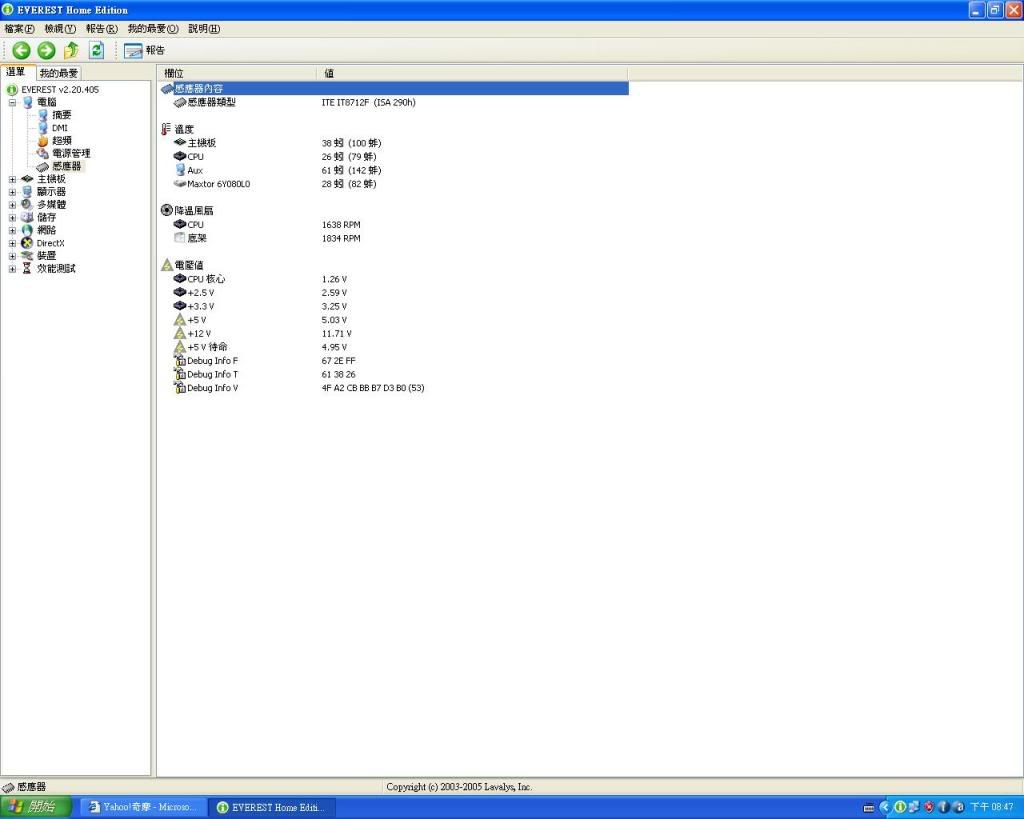
Task: Click the green Forward arrow toolbar icon
Action: pyautogui.click(x=46, y=50)
